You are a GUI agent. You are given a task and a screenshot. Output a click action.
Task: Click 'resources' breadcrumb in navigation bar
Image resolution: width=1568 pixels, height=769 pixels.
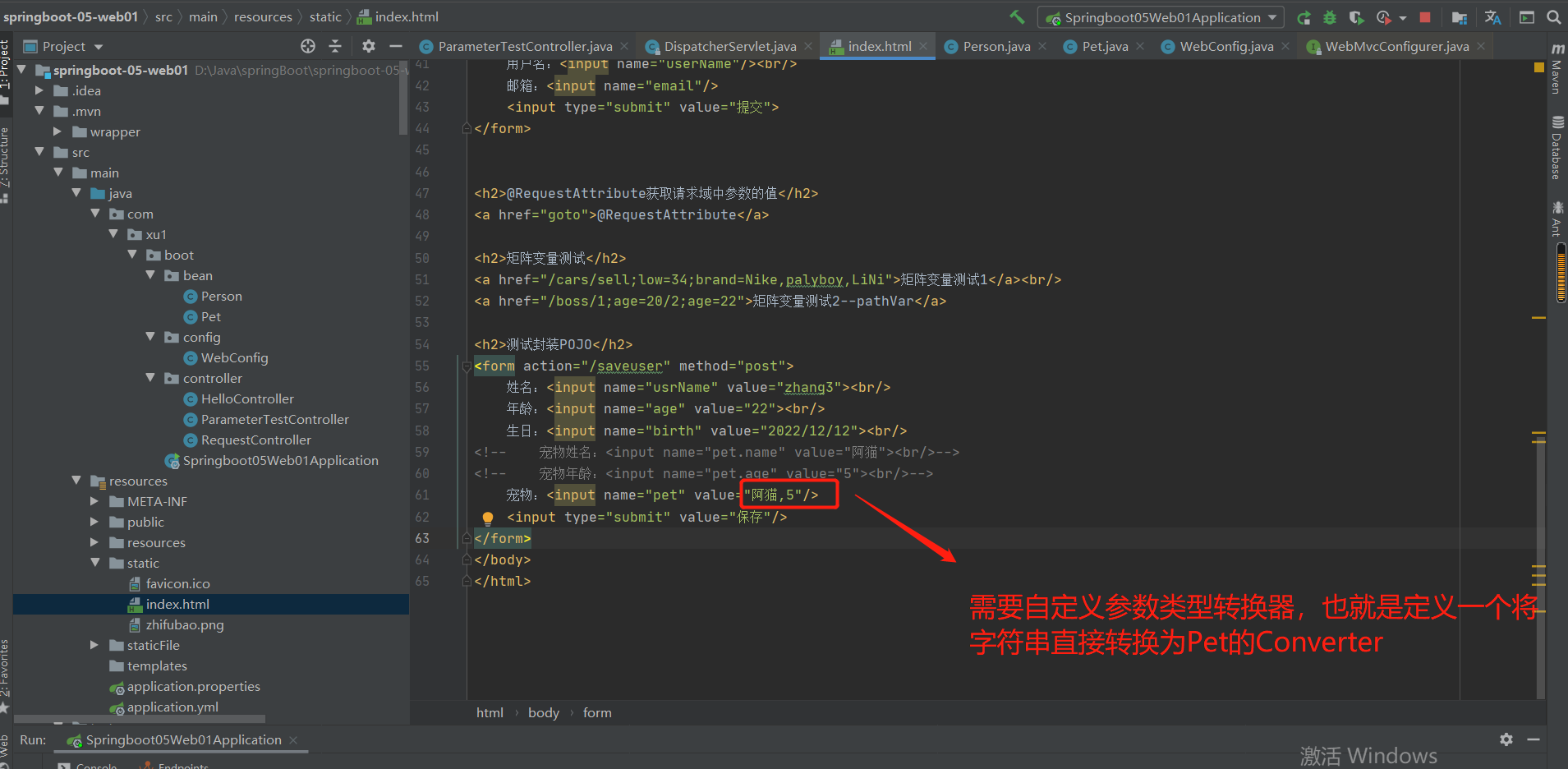point(263,16)
